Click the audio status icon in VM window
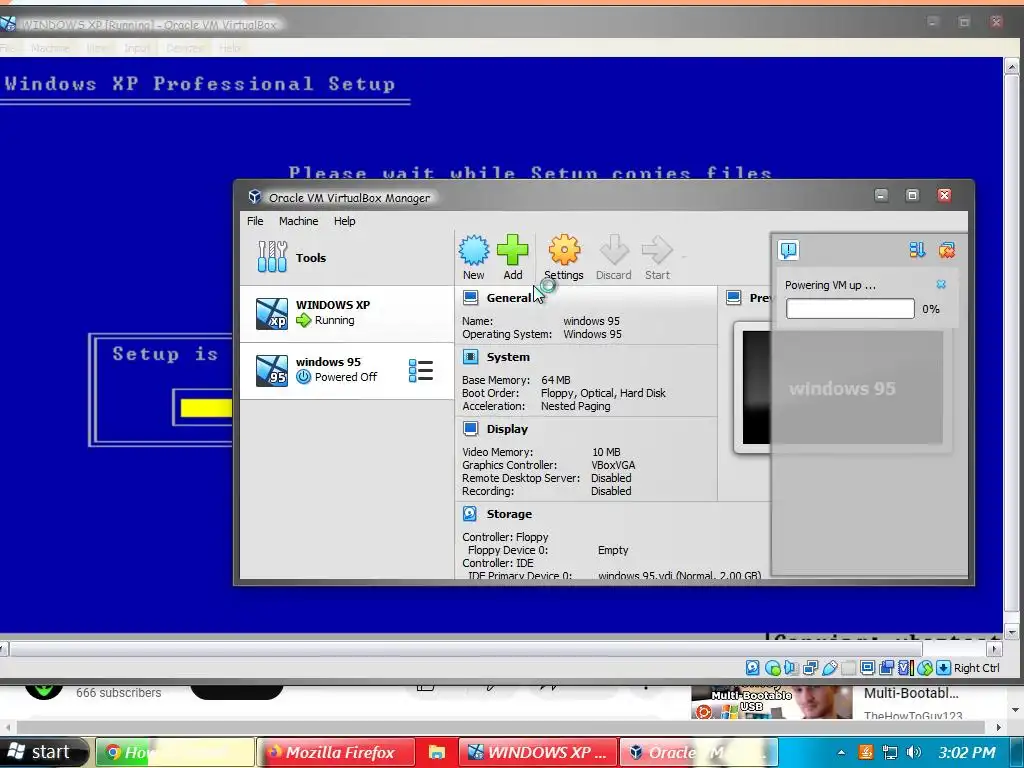 tap(791, 667)
